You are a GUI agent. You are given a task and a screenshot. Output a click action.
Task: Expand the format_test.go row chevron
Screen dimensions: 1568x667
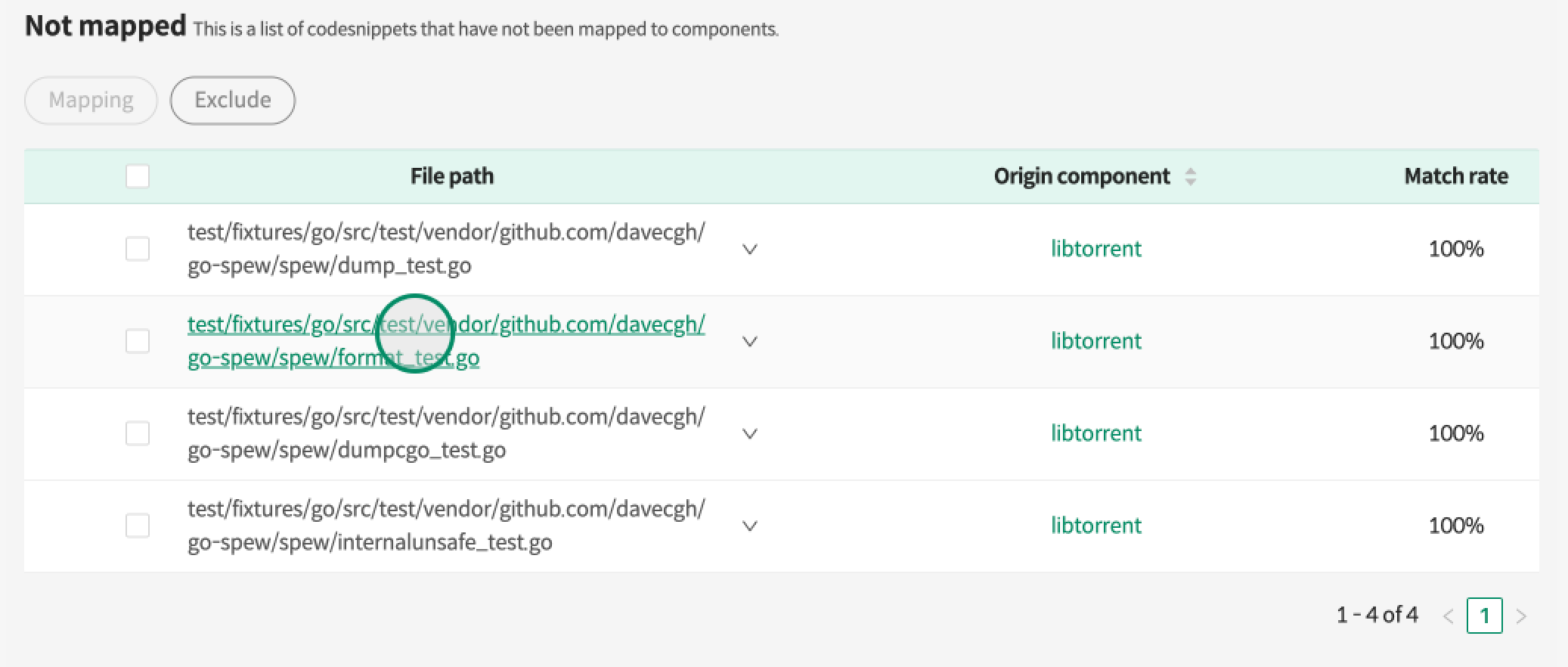click(x=750, y=342)
